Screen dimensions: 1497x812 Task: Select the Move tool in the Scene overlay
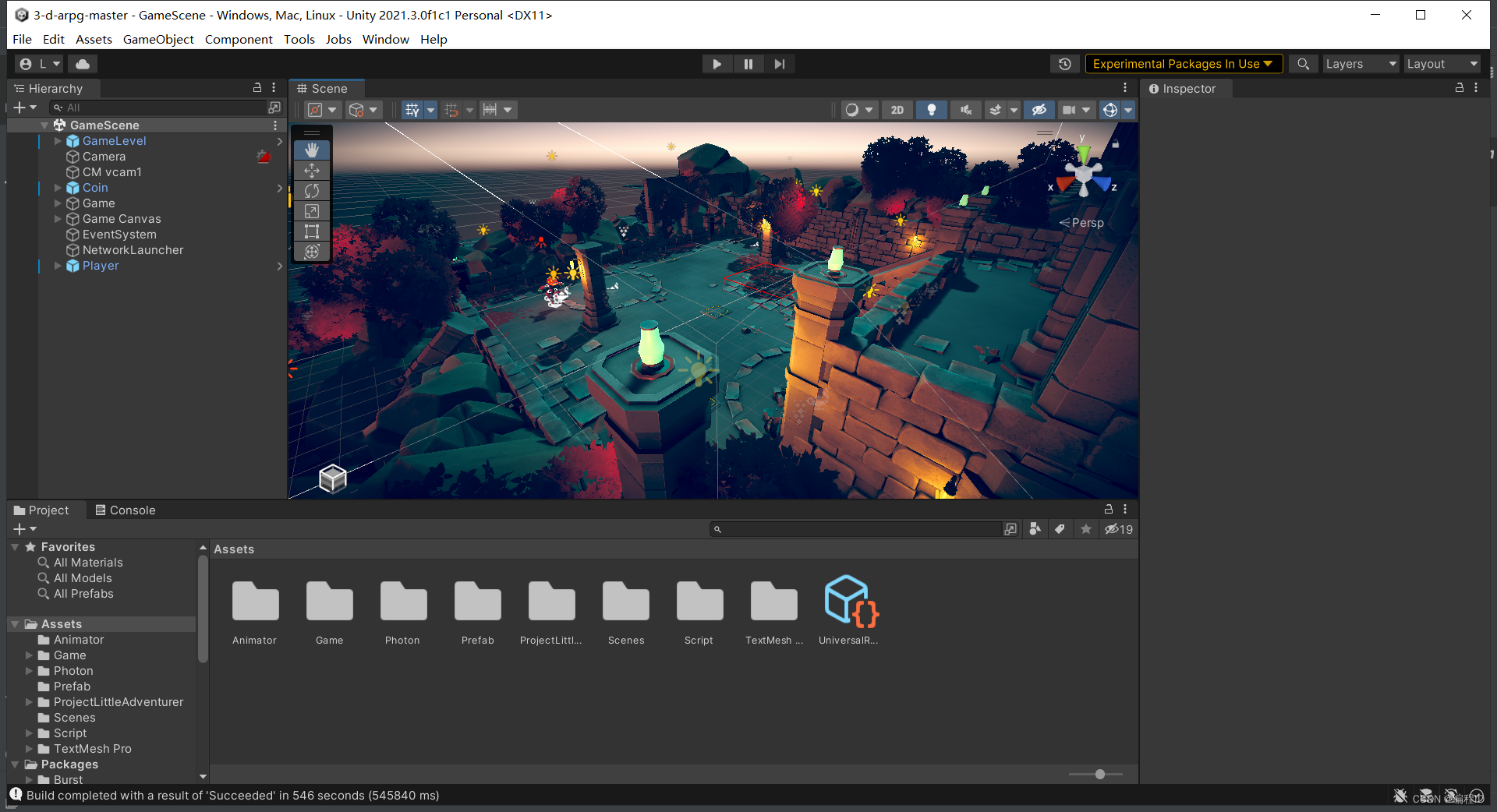tap(312, 171)
